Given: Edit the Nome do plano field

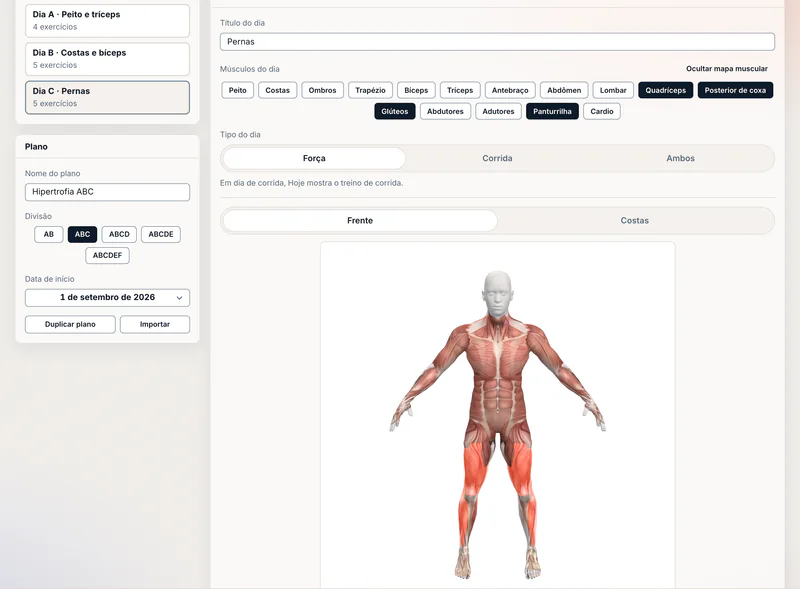Looking at the screenshot, I should 107,192.
